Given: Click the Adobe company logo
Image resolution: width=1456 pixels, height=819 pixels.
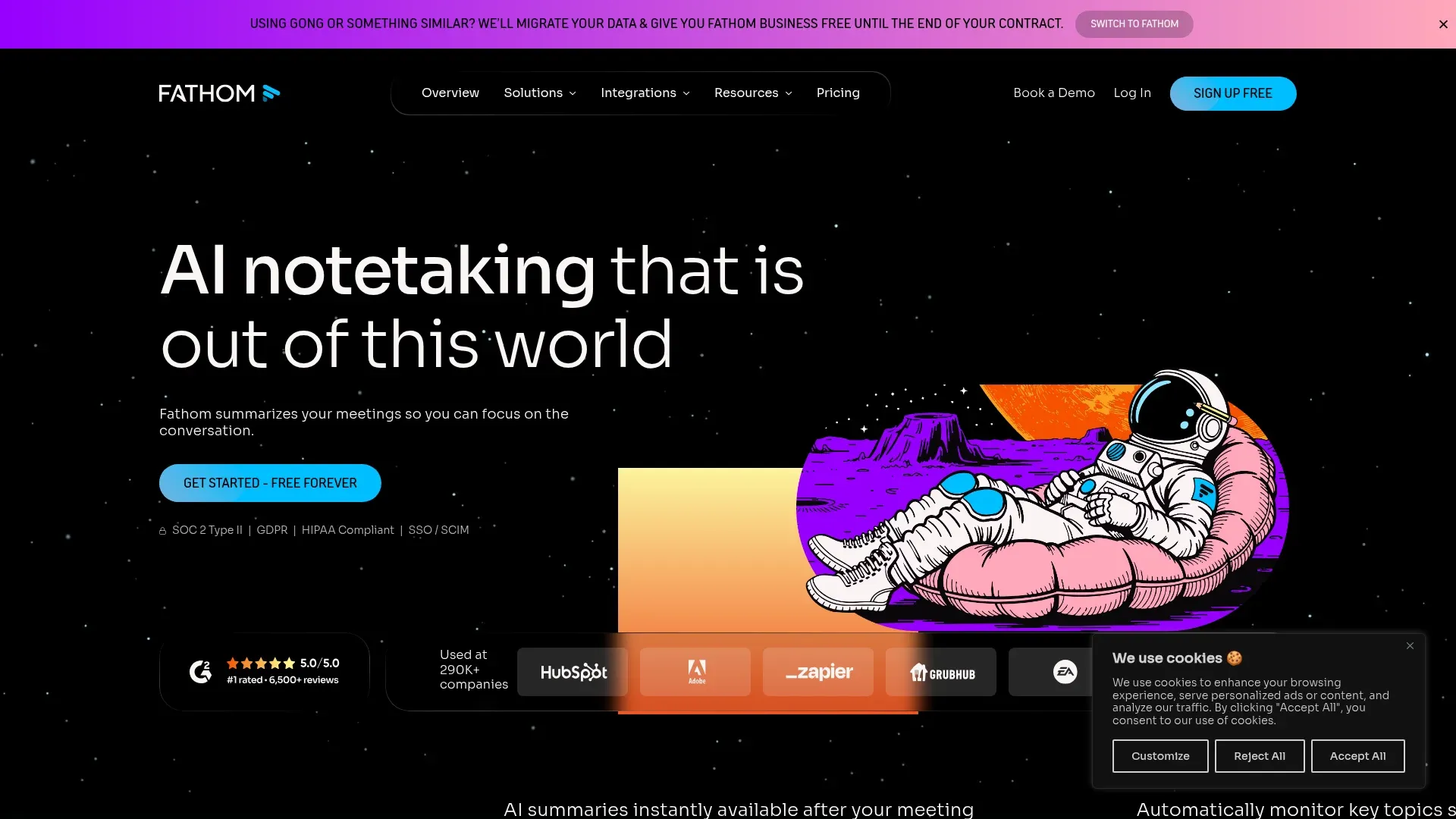Looking at the screenshot, I should click(695, 672).
